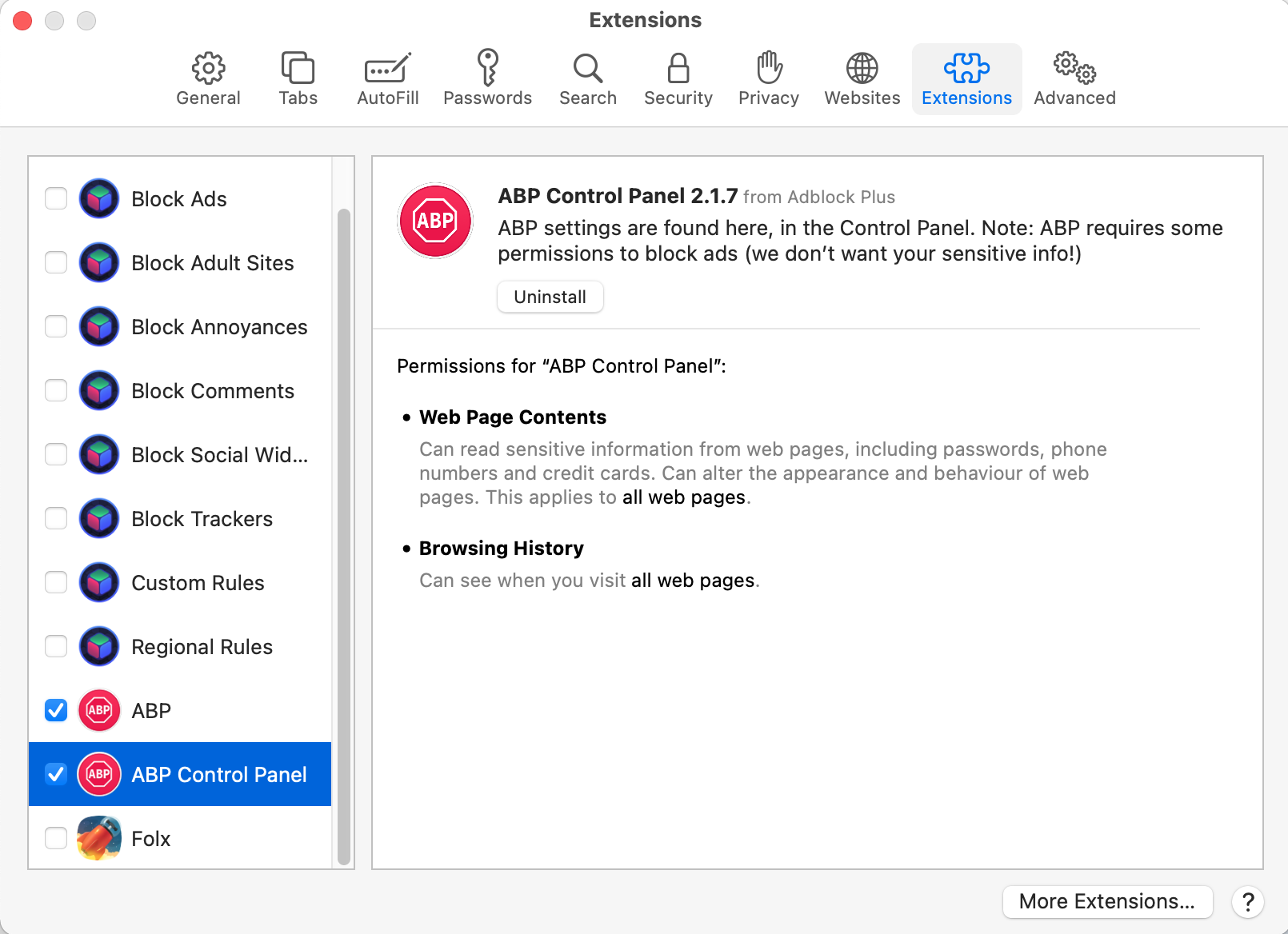Screen dimensions: 1288x934
Task: Enable the Regional Rules checkbox
Action: 56,646
